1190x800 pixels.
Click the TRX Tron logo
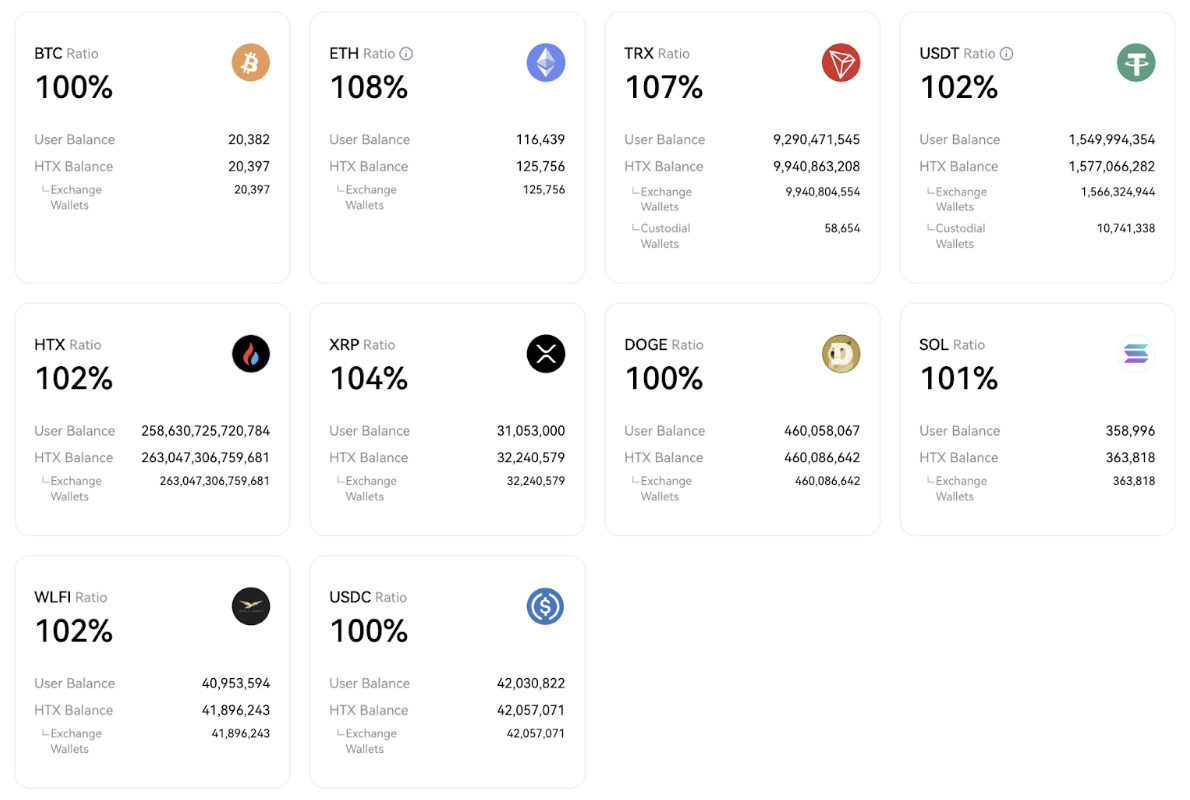pyautogui.click(x=840, y=62)
